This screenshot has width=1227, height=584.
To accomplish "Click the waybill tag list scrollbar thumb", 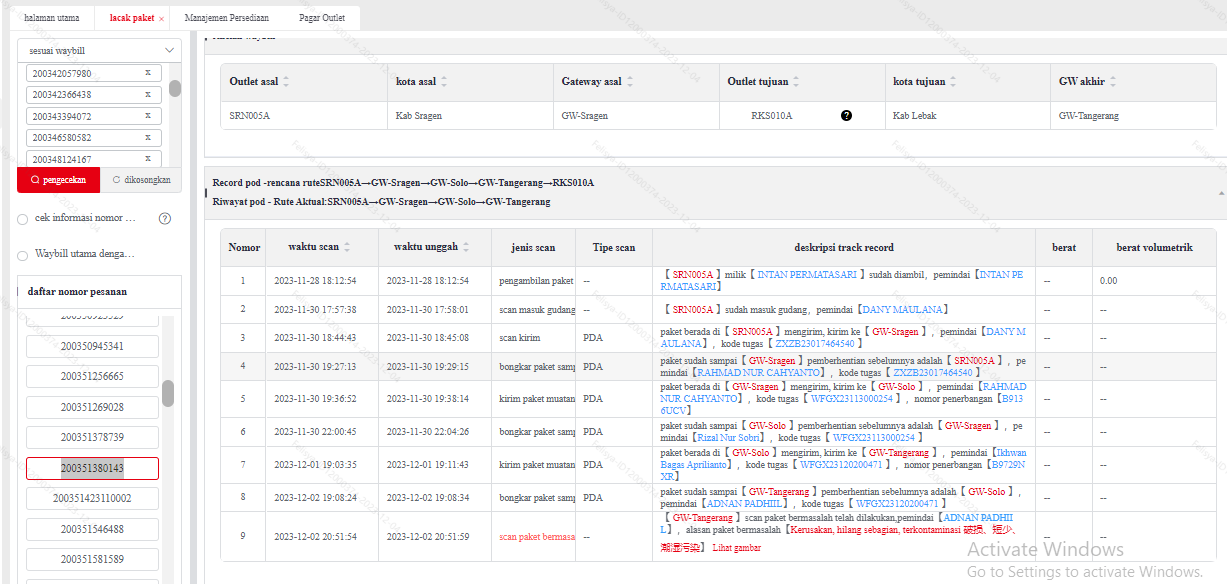I will [175, 88].
